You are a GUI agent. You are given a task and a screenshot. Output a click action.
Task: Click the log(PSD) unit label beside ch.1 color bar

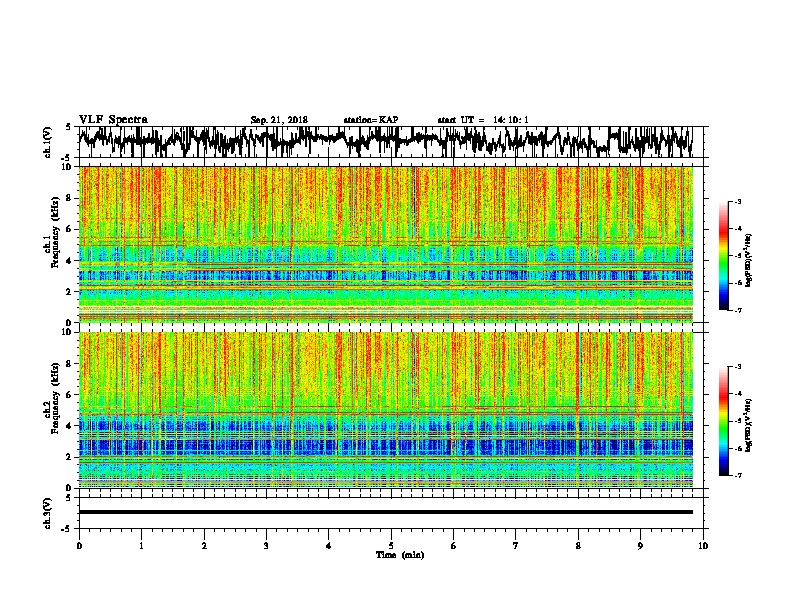749,260
